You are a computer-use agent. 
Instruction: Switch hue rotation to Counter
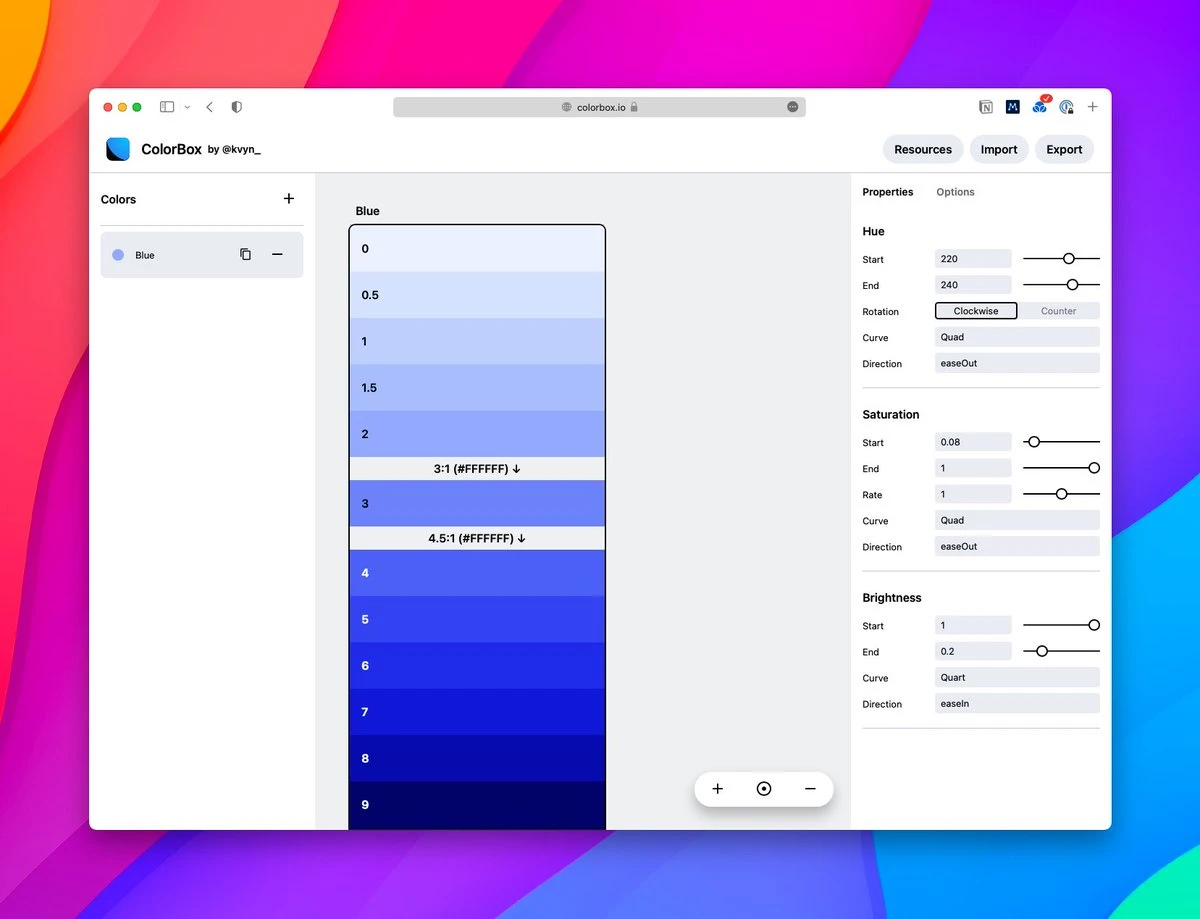click(x=1058, y=311)
